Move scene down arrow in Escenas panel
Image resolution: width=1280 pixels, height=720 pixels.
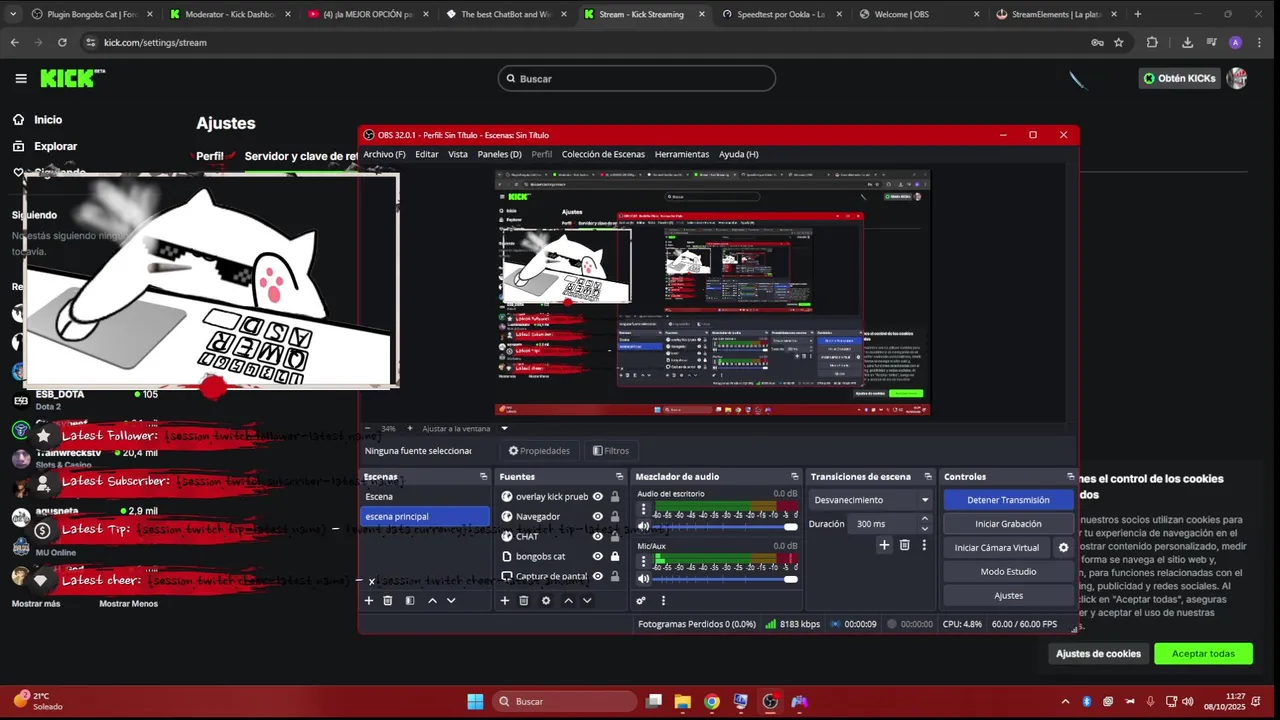pyautogui.click(x=451, y=600)
